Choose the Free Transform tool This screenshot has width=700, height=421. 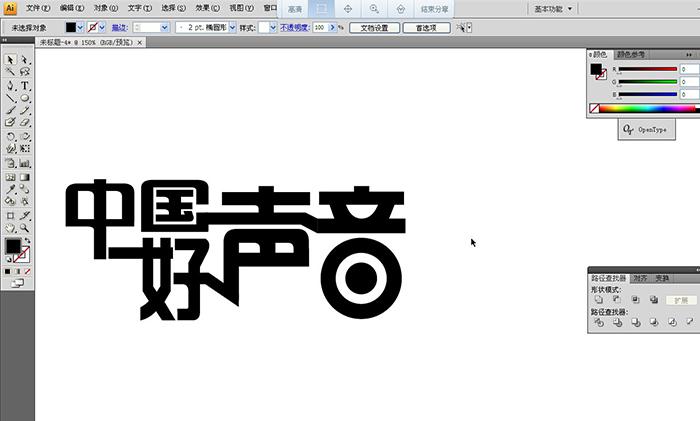point(25,149)
